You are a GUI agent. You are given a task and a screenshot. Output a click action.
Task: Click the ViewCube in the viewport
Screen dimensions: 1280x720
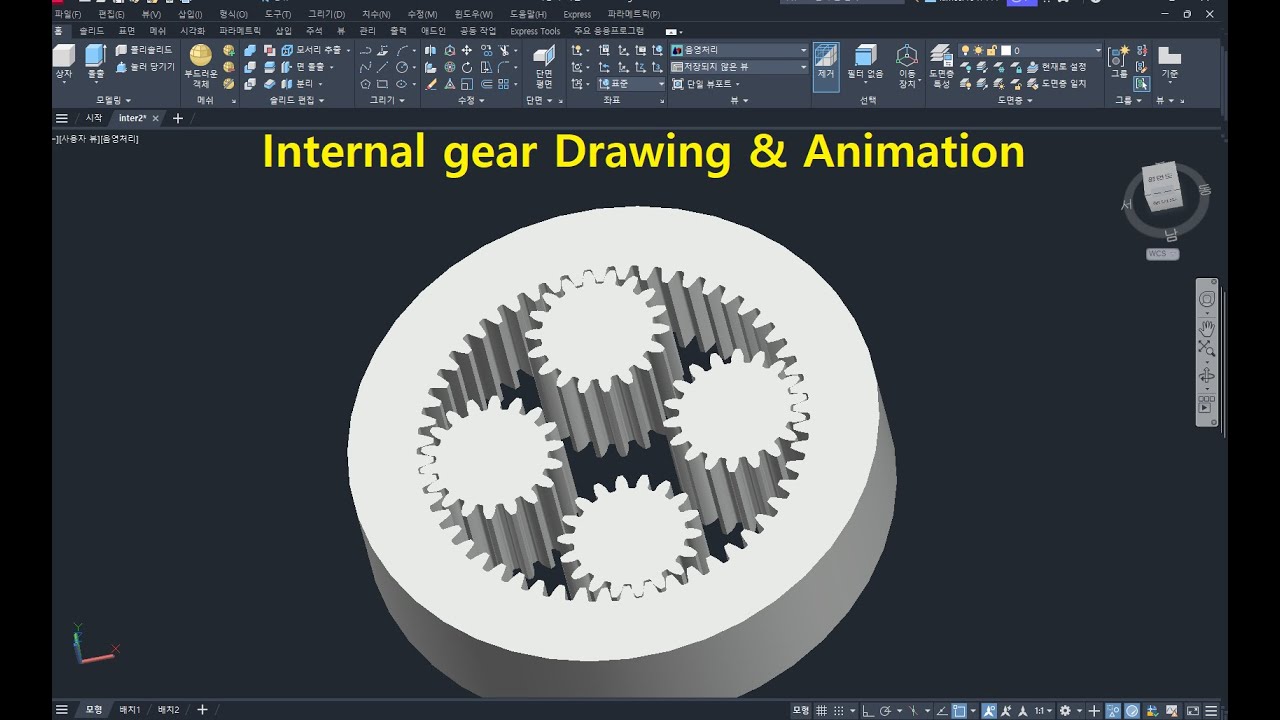pos(1164,189)
